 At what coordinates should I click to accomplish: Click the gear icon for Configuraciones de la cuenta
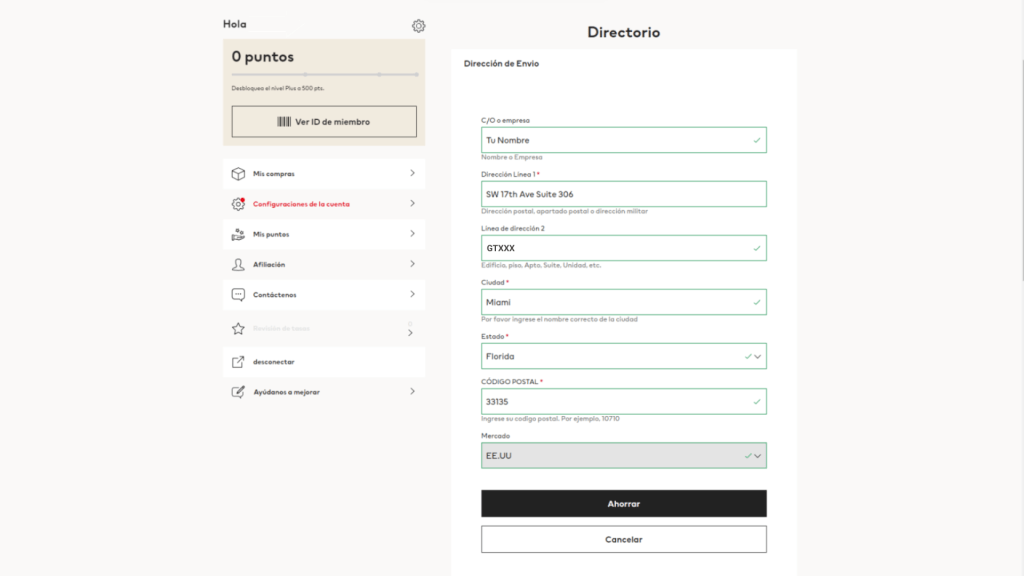[x=238, y=204]
